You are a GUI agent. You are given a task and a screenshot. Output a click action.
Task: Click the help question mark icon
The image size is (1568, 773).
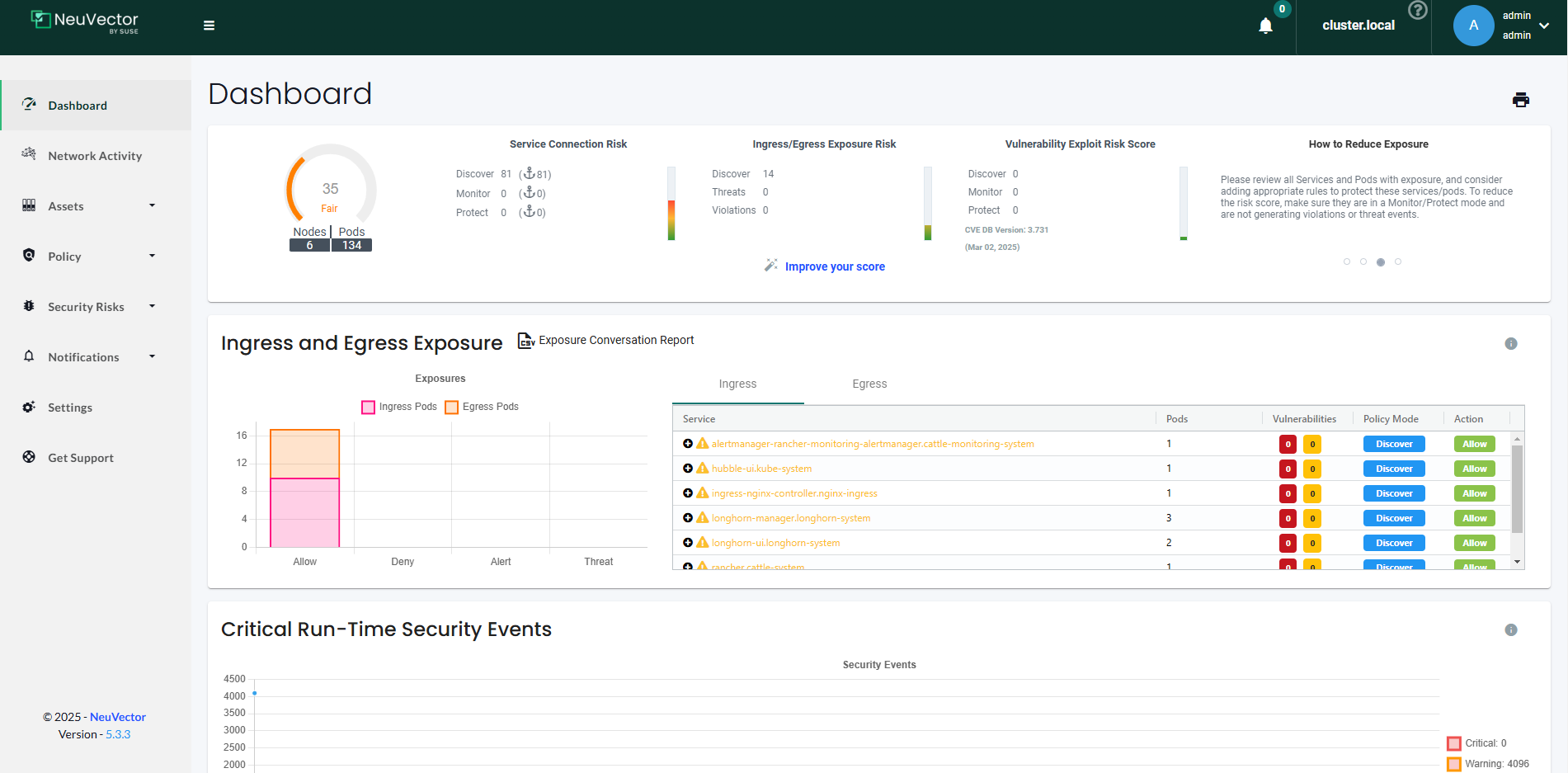1417,10
